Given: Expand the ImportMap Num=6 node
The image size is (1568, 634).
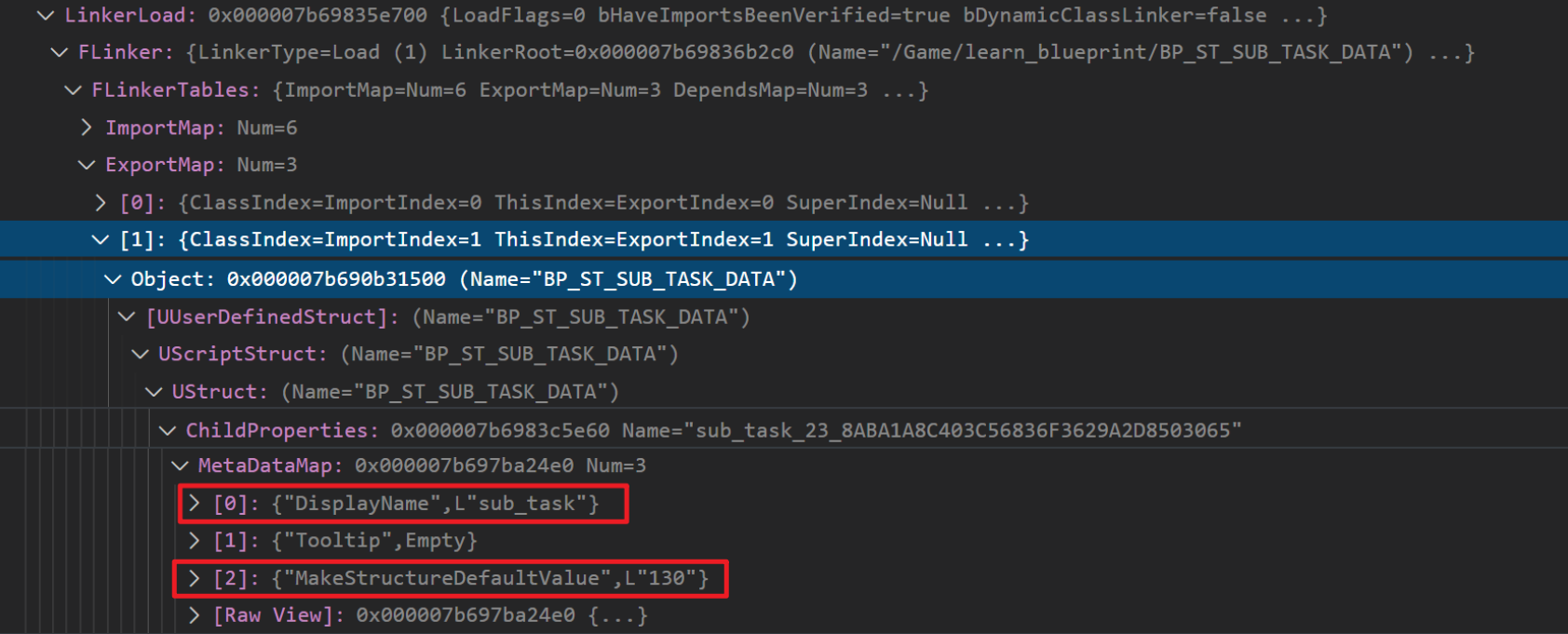Looking at the screenshot, I should point(87,128).
